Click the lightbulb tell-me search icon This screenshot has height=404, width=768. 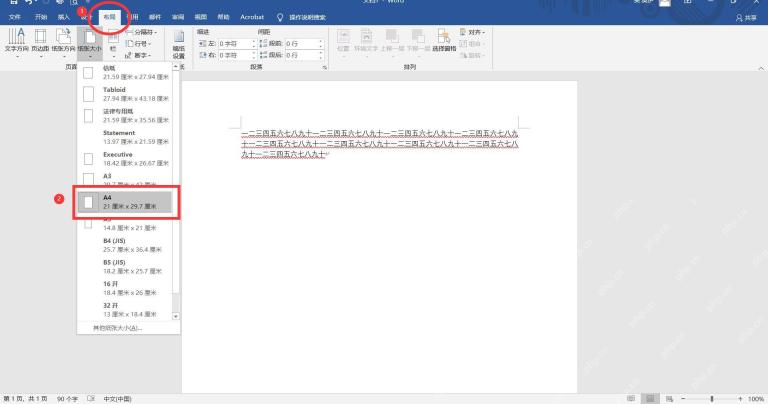(x=280, y=17)
